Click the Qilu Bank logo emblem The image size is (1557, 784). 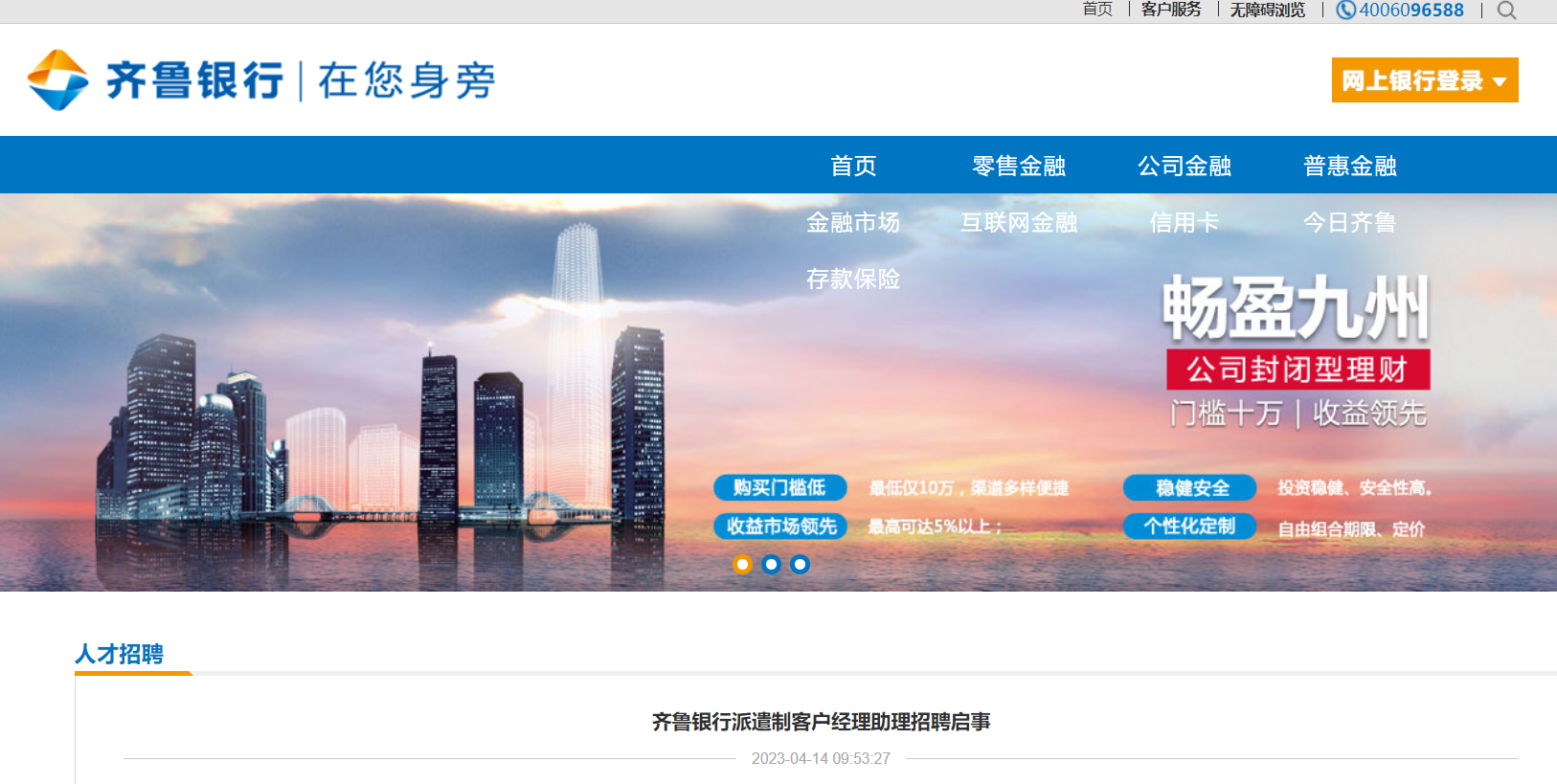(x=58, y=80)
